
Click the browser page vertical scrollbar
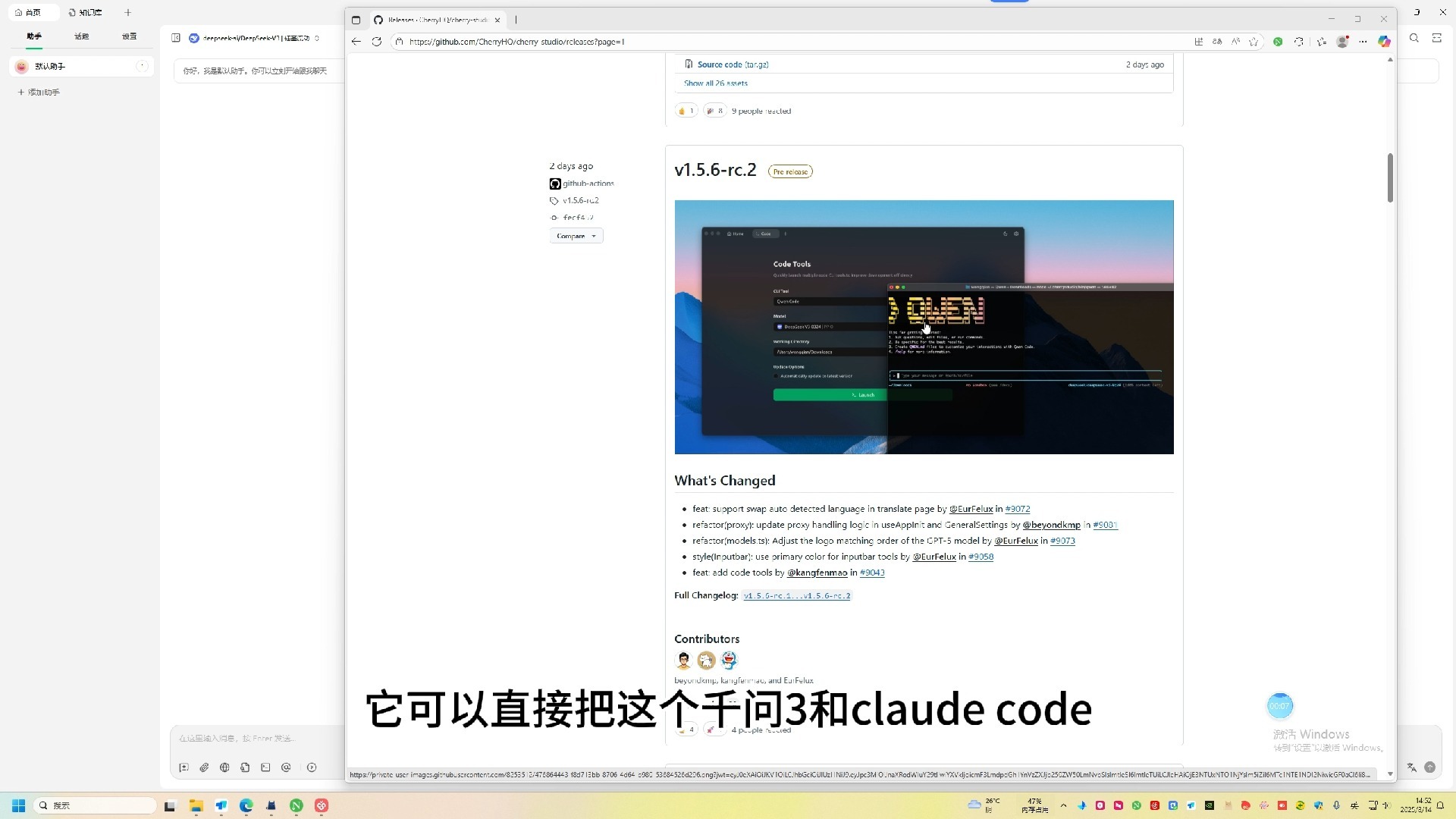(x=1390, y=178)
